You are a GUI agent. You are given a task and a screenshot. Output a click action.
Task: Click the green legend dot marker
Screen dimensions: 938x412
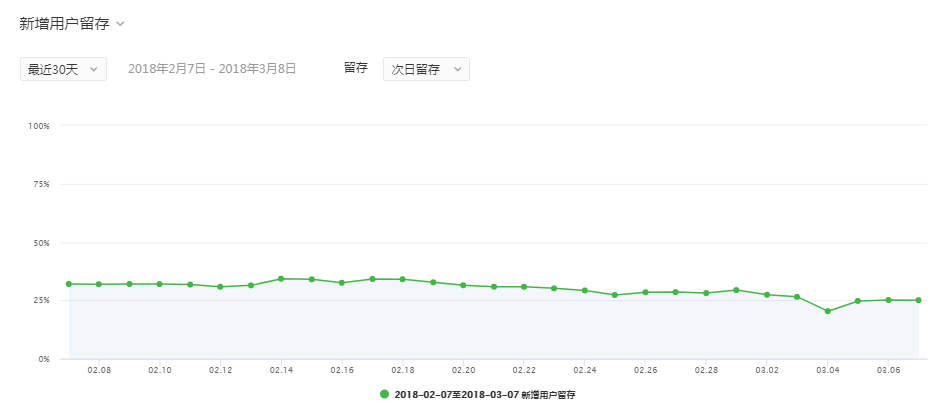point(385,395)
